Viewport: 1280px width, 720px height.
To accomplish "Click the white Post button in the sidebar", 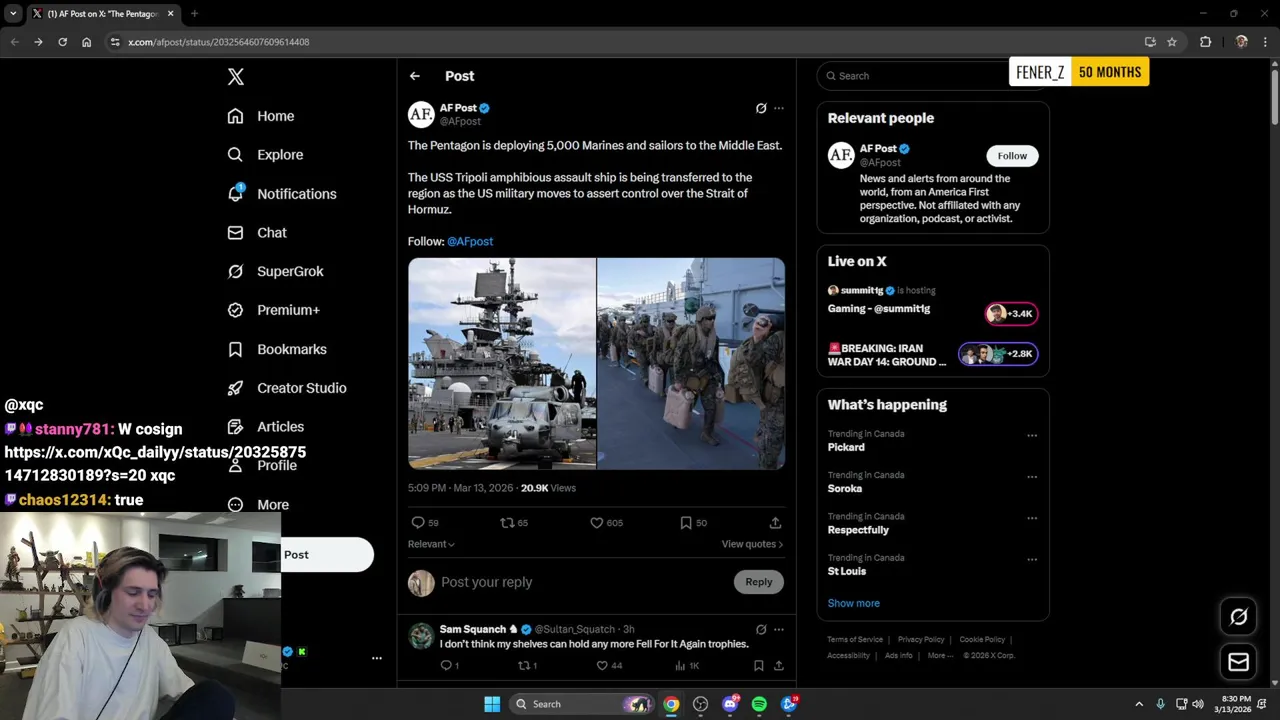I will click(327, 555).
